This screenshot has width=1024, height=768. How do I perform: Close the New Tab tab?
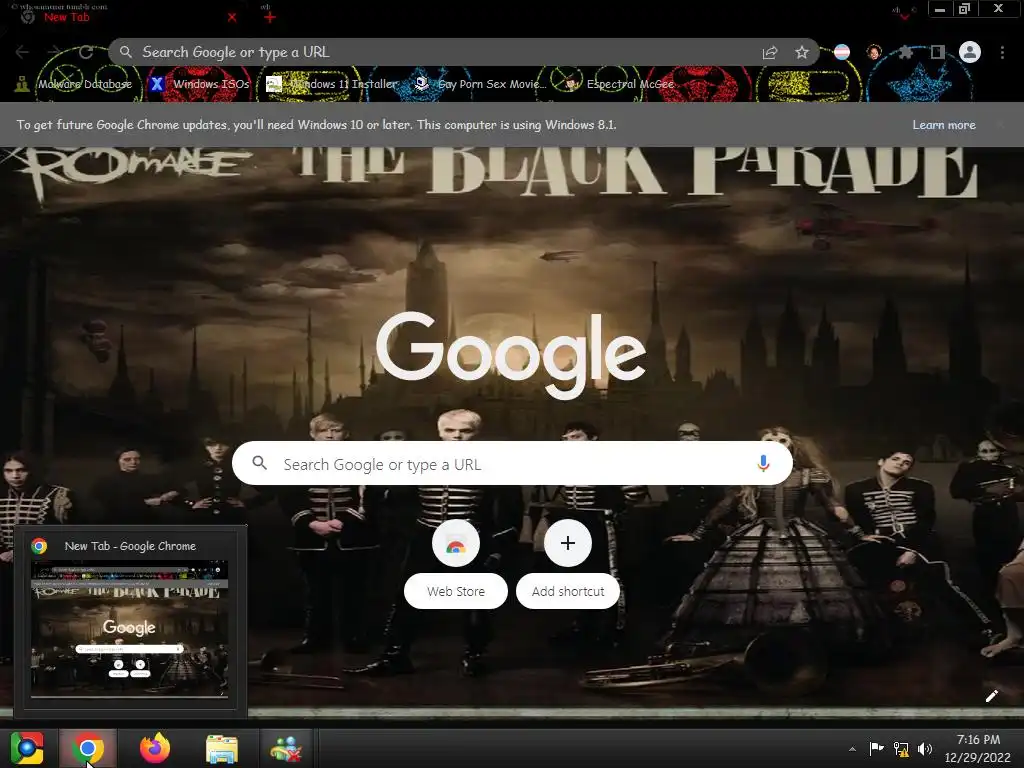tap(232, 18)
